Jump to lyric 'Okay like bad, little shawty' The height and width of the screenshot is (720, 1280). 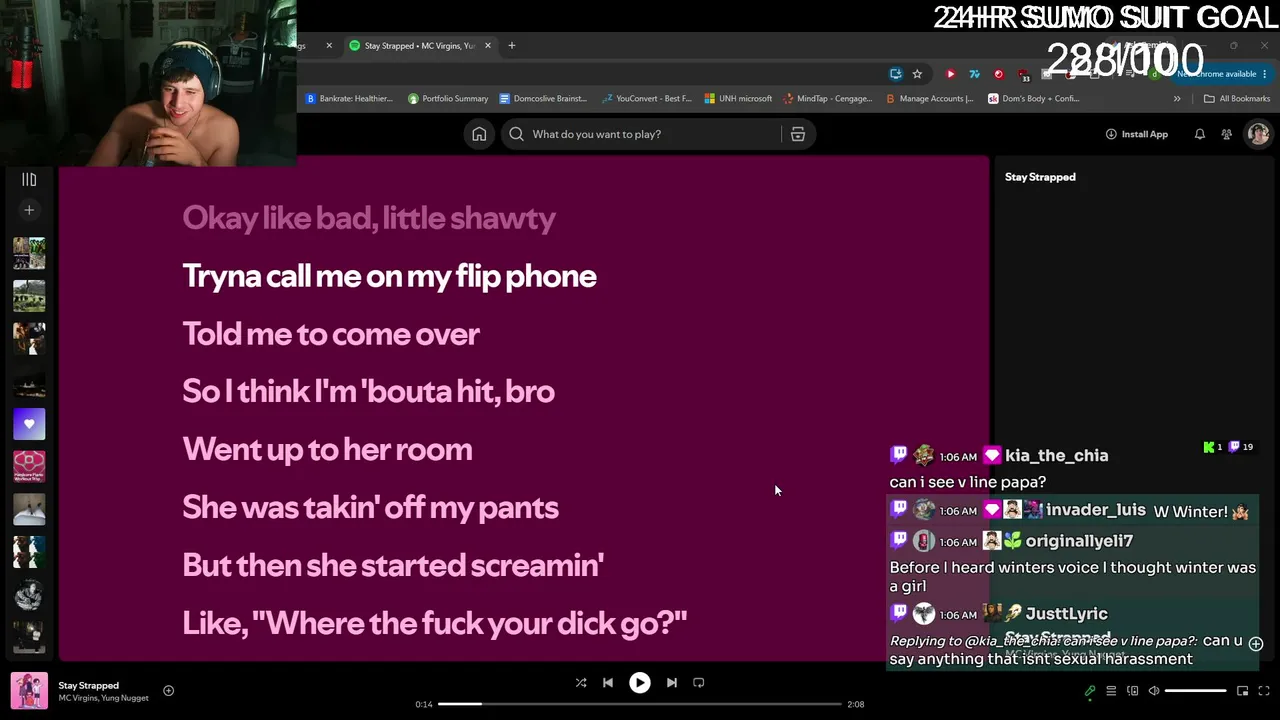[369, 218]
